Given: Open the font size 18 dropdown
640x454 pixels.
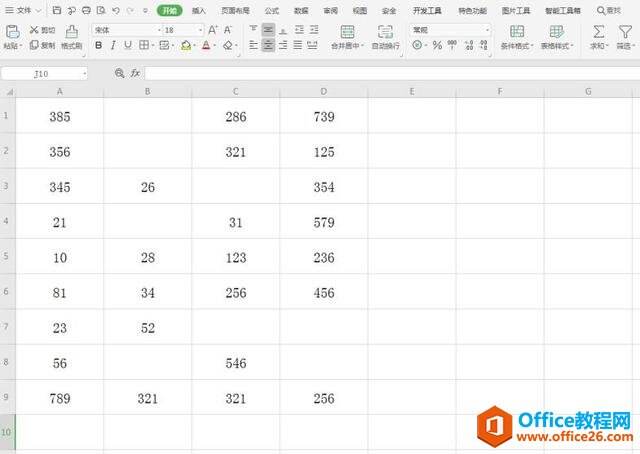Looking at the screenshot, I should tap(200, 30).
